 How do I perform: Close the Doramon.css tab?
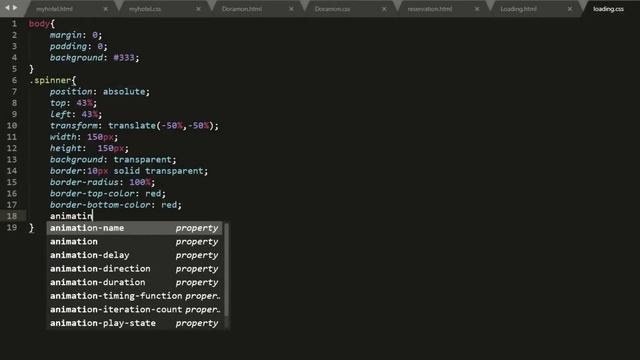coord(384,9)
